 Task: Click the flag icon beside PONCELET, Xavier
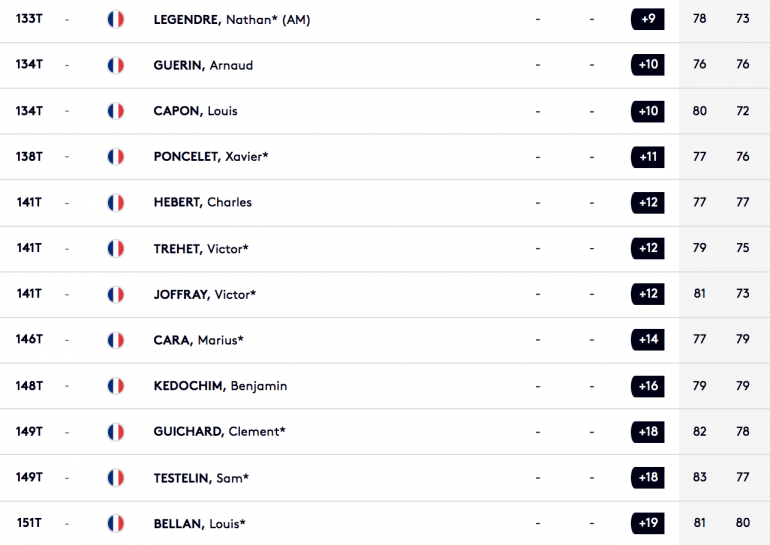115,157
